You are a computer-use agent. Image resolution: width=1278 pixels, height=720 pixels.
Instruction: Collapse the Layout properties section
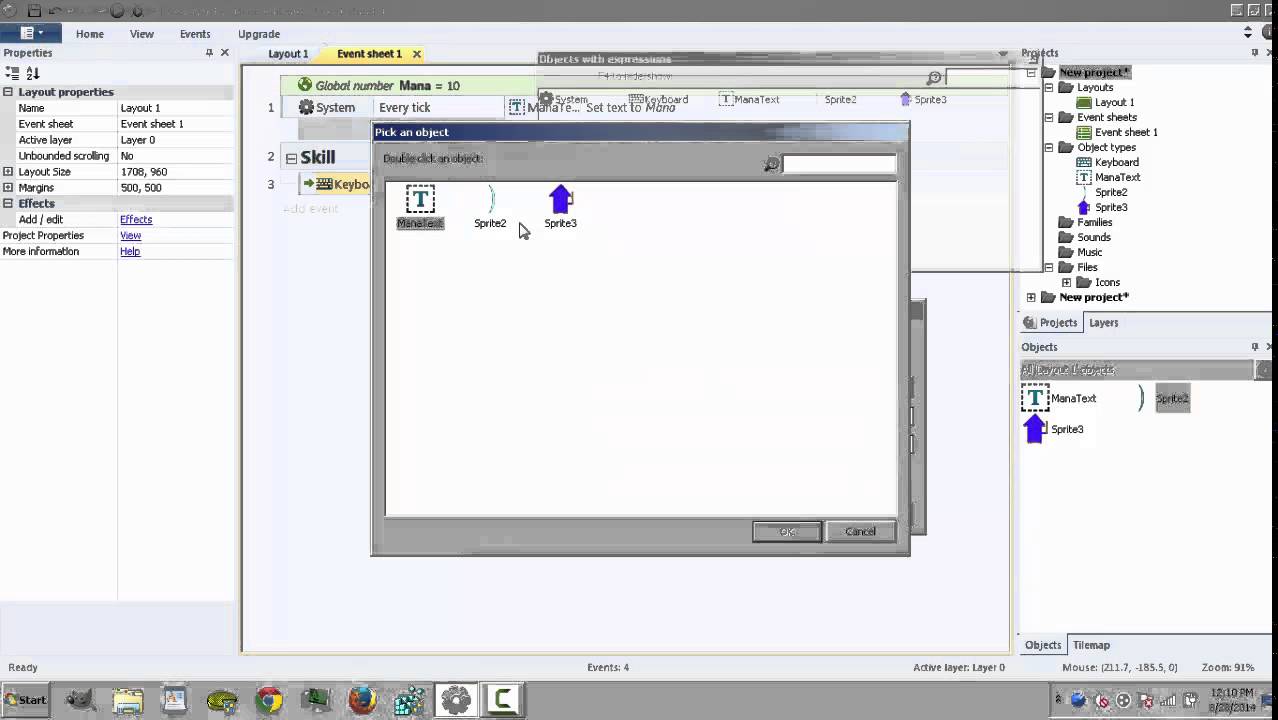(8, 92)
